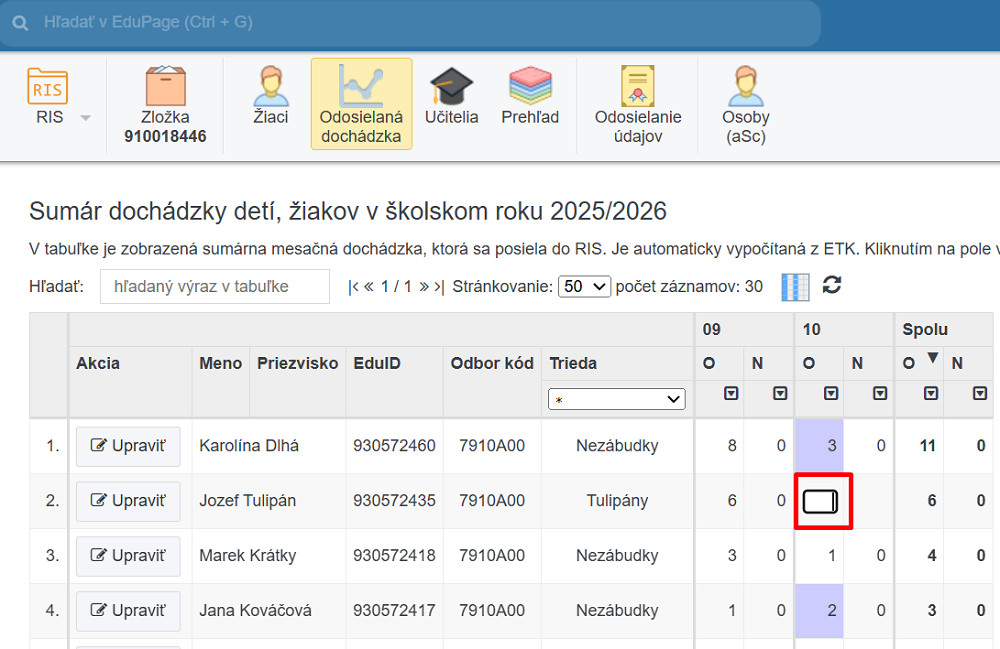Select Odosielaná dochádzka in the toolbar
This screenshot has width=1000, height=649.
coord(361,104)
